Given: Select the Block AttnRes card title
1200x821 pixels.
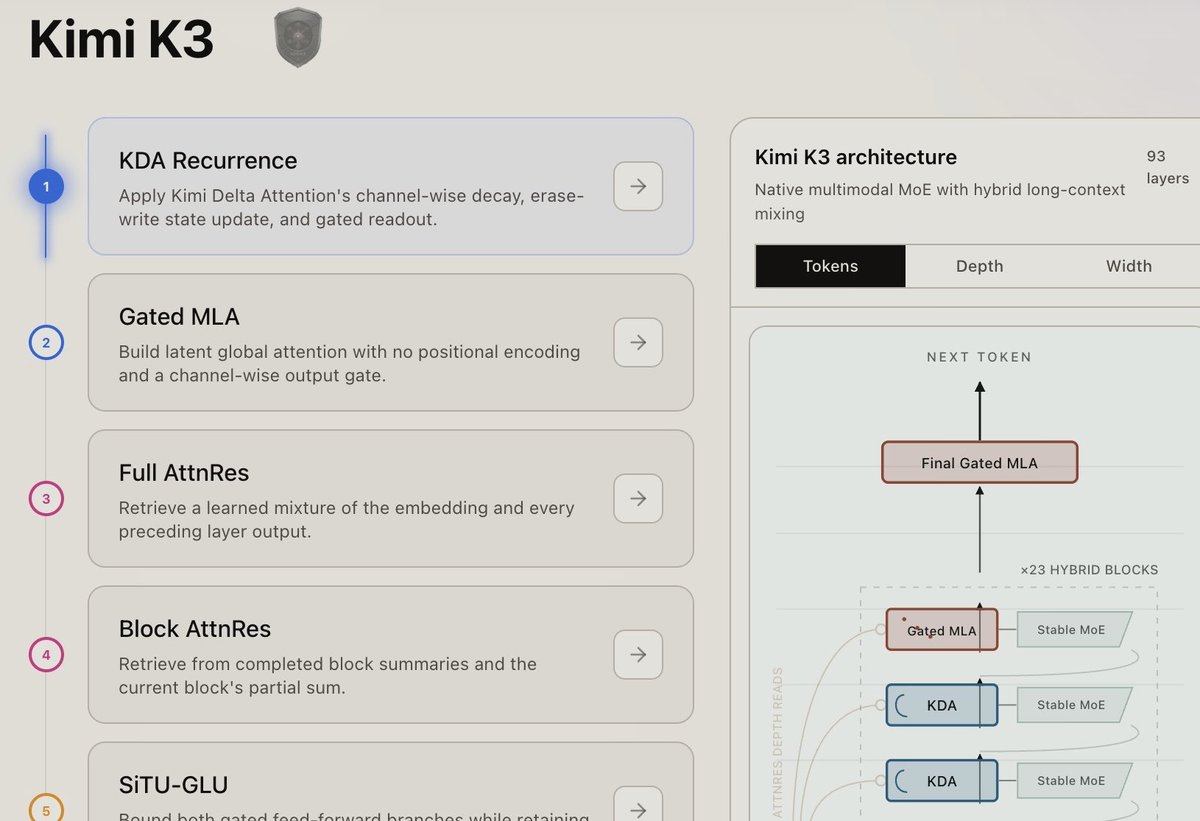Looking at the screenshot, I should [195, 629].
